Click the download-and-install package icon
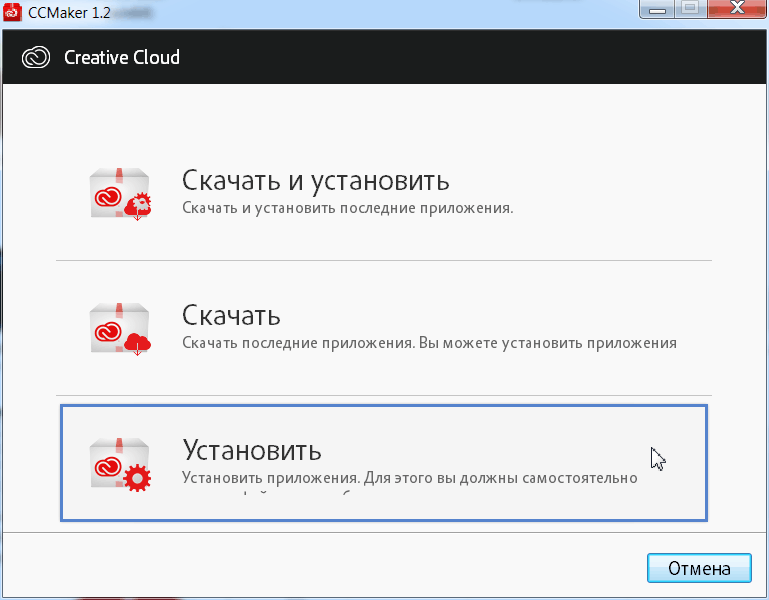 tap(120, 194)
